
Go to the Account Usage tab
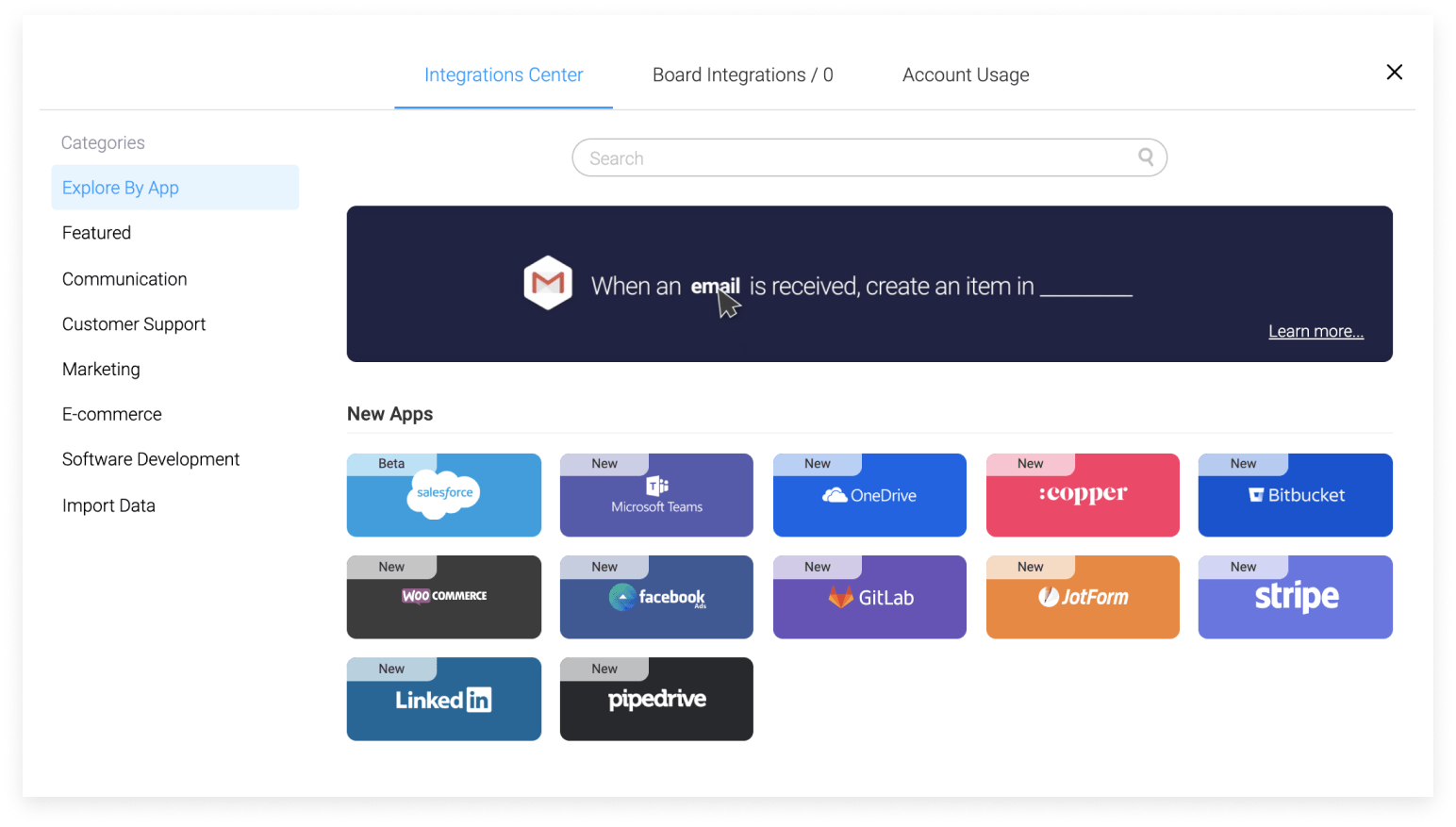pyautogui.click(x=966, y=75)
